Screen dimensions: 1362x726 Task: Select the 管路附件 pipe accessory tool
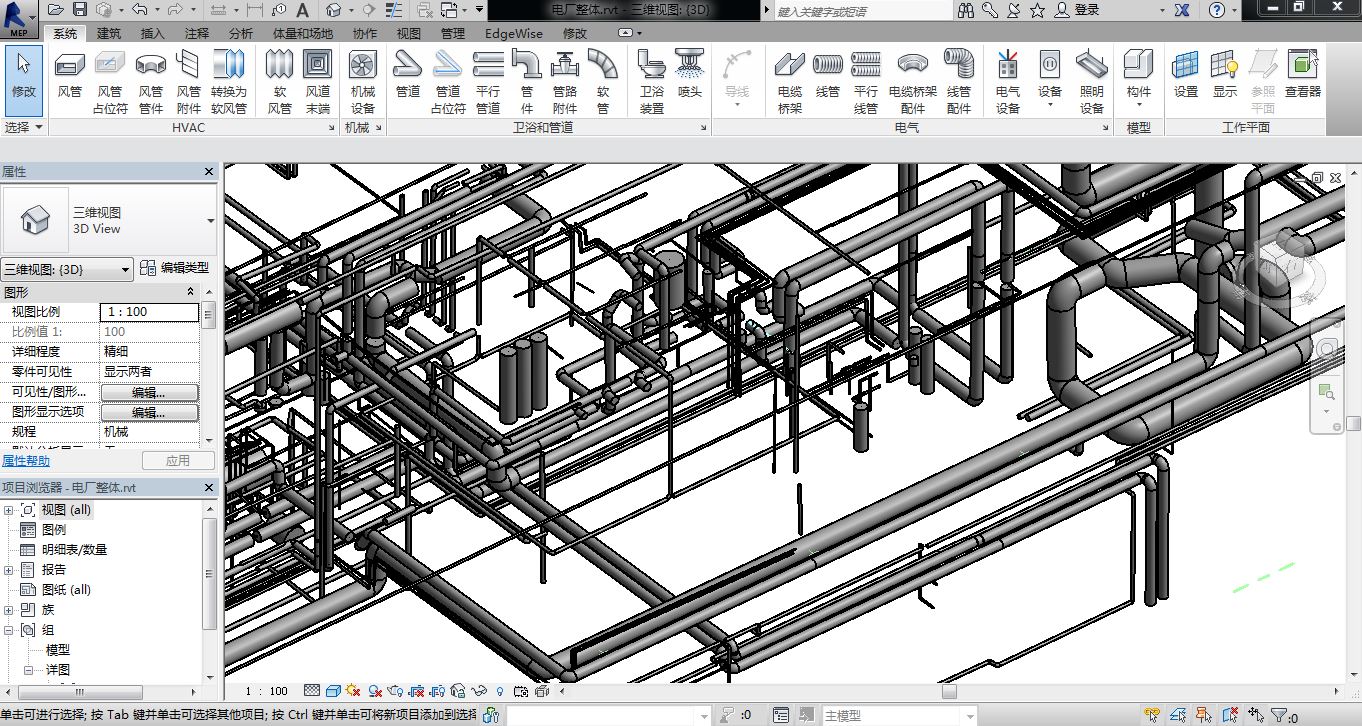click(x=565, y=78)
